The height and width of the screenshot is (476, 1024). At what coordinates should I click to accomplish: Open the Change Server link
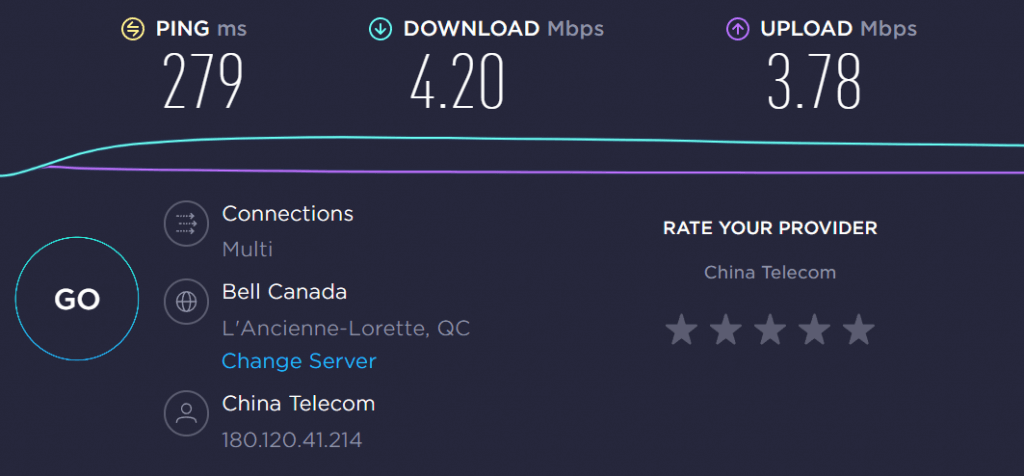(299, 361)
